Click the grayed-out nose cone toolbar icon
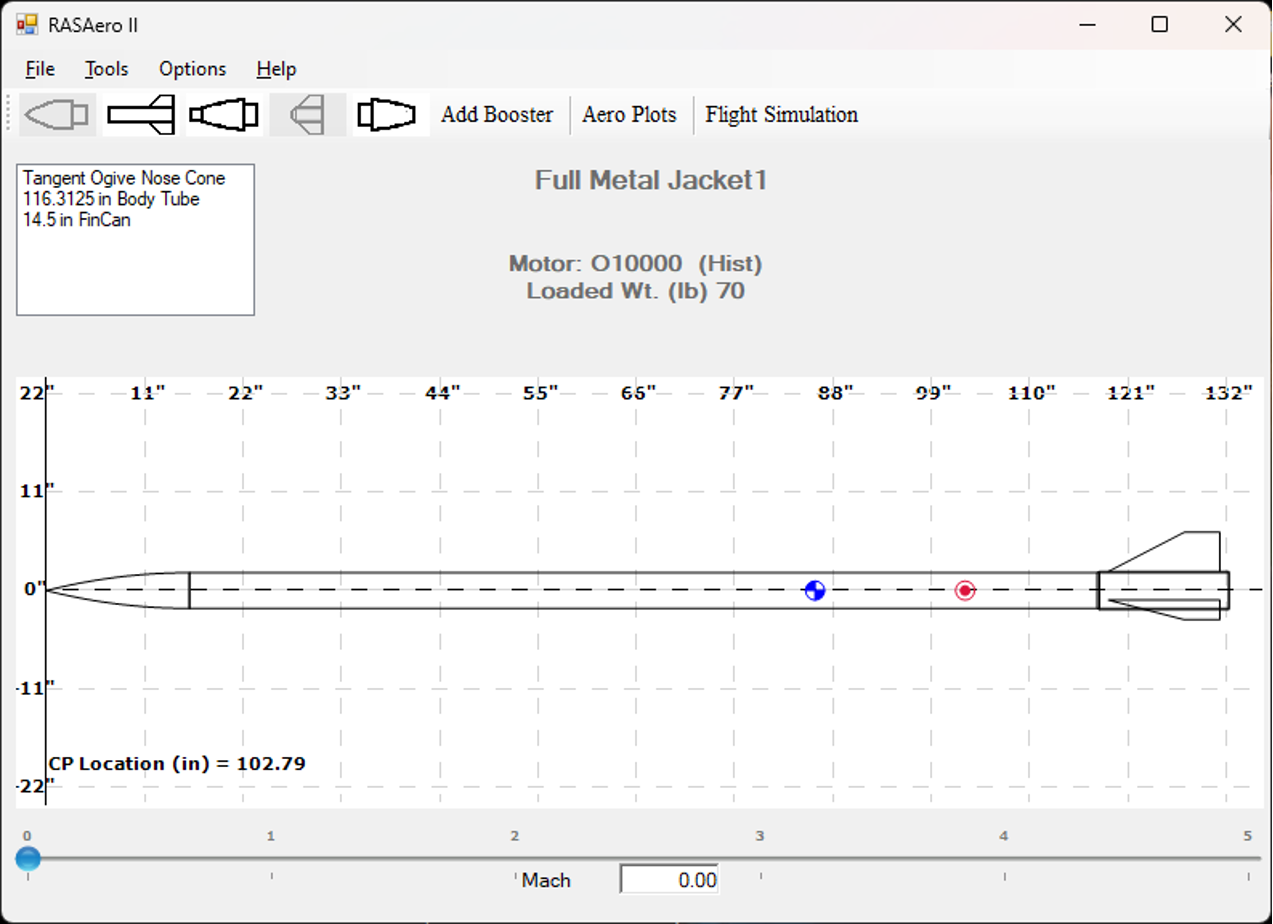 pyautogui.click(x=57, y=115)
